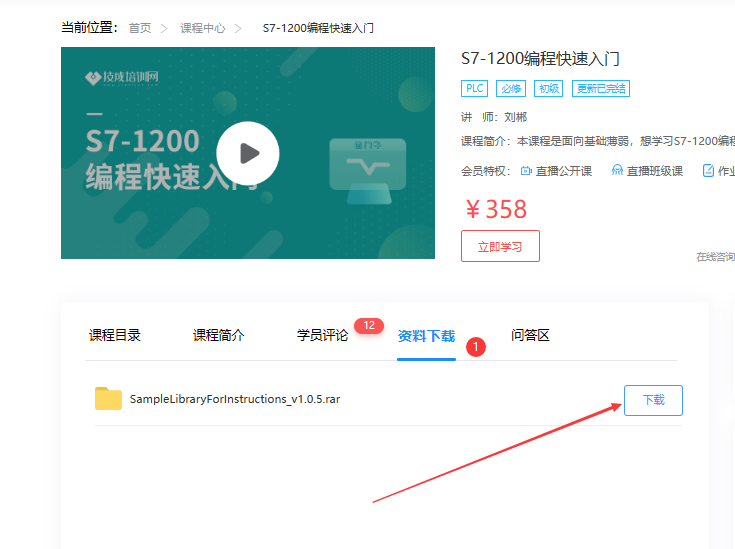Switch to the 问答区 tab
The image size is (735, 549).
click(530, 335)
